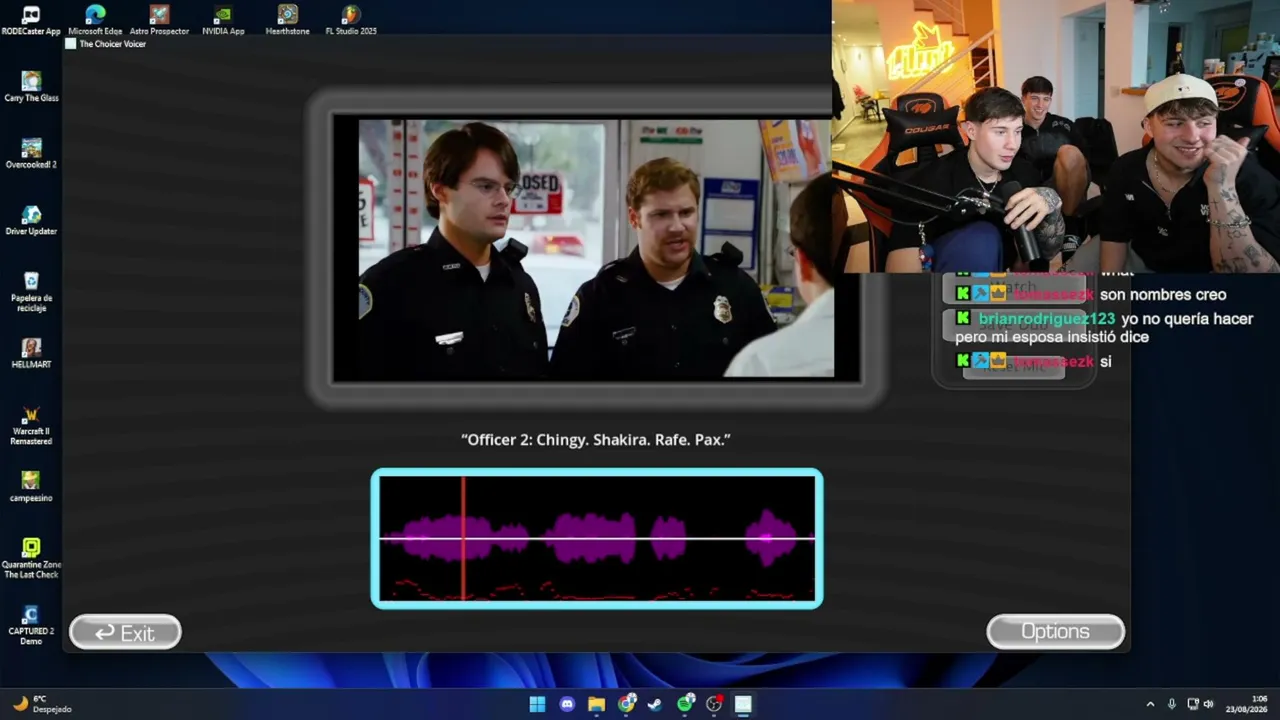Open the weather widget showing 6°C Despejado
This screenshot has height=720, width=1280.
coord(42,704)
